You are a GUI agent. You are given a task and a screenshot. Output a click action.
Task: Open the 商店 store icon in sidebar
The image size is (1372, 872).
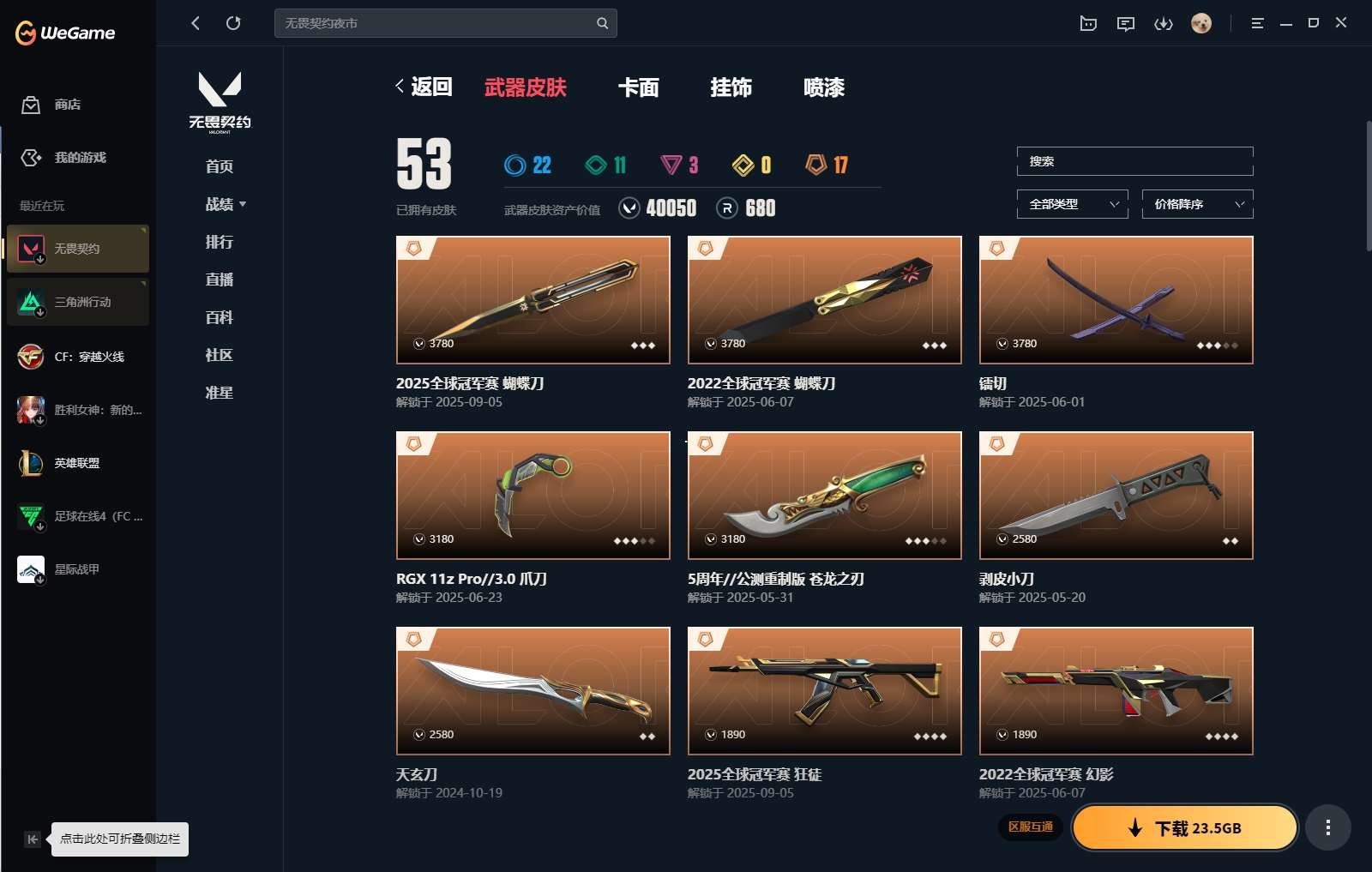[31, 105]
